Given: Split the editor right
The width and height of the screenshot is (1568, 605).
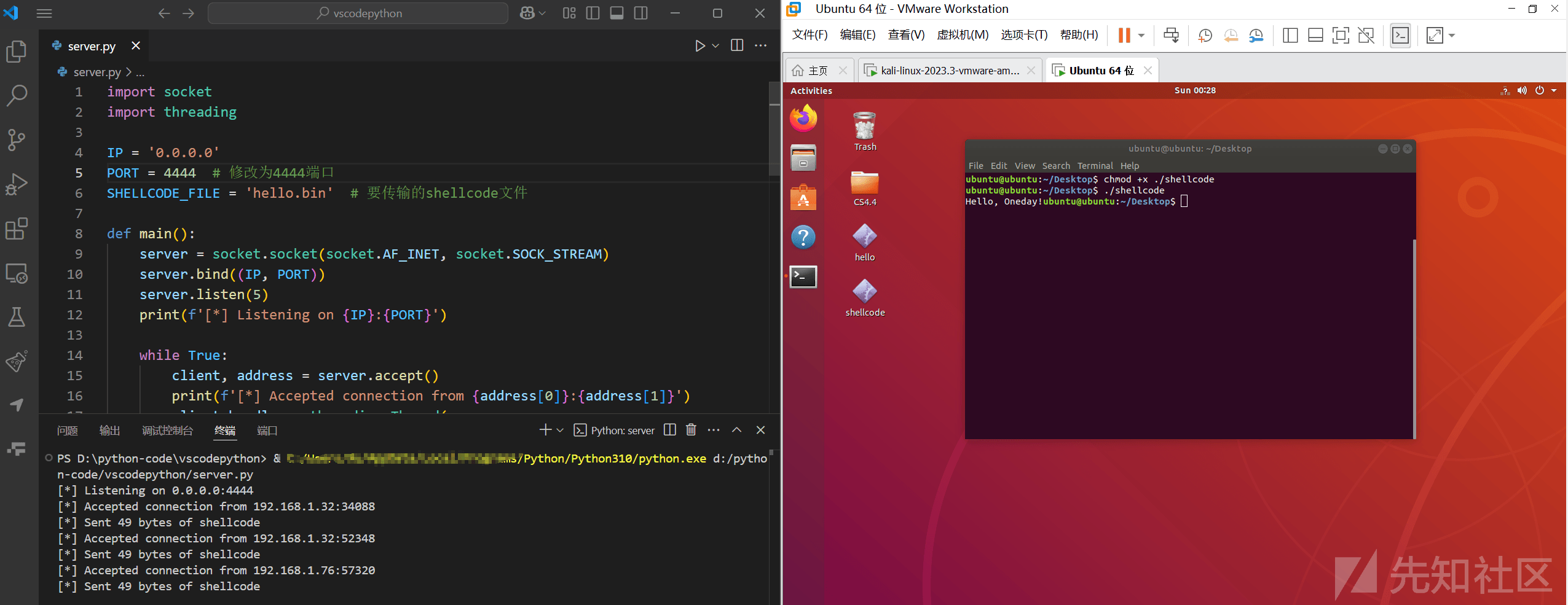Looking at the screenshot, I should coord(737,45).
